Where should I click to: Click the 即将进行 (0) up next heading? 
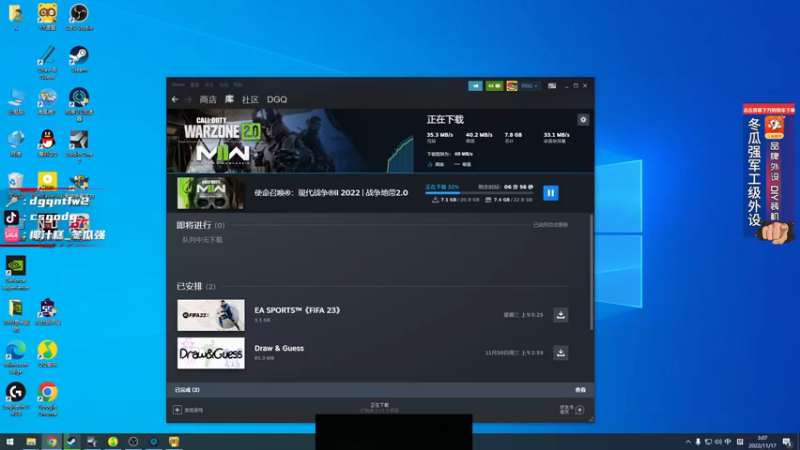coord(201,225)
